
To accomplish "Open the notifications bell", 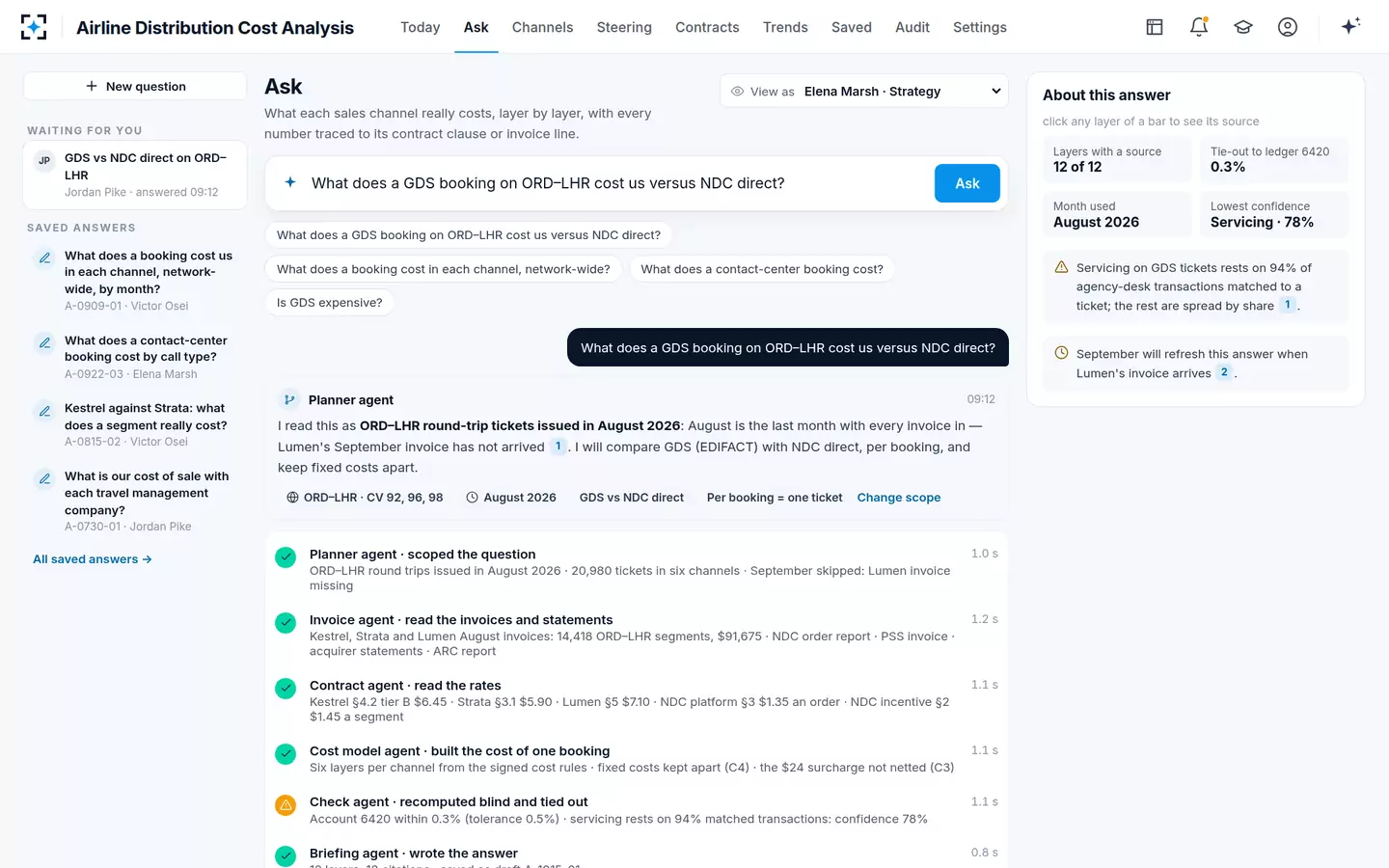I will tap(1199, 27).
